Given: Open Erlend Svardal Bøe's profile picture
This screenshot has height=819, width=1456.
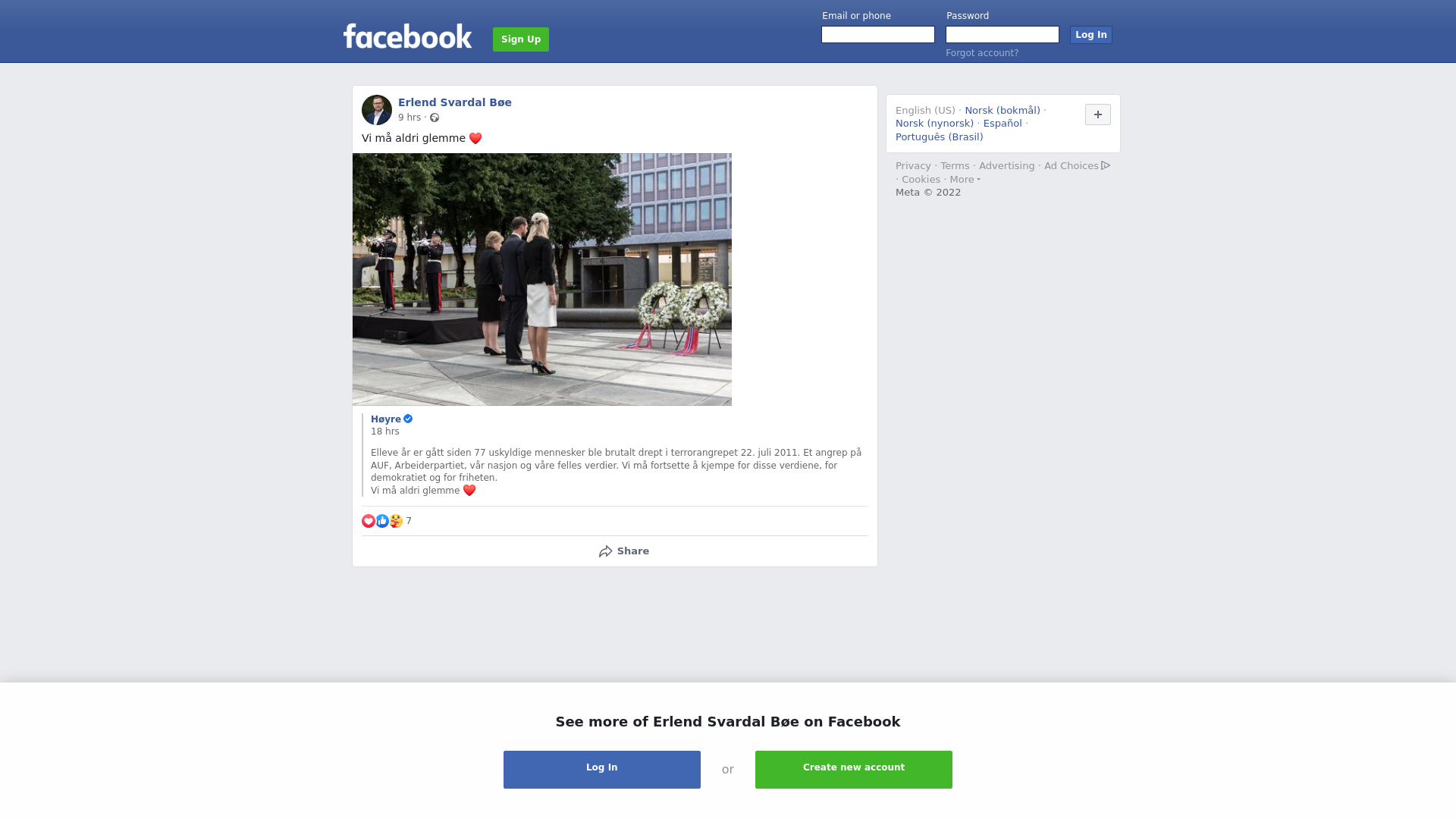Looking at the screenshot, I should (x=377, y=110).
